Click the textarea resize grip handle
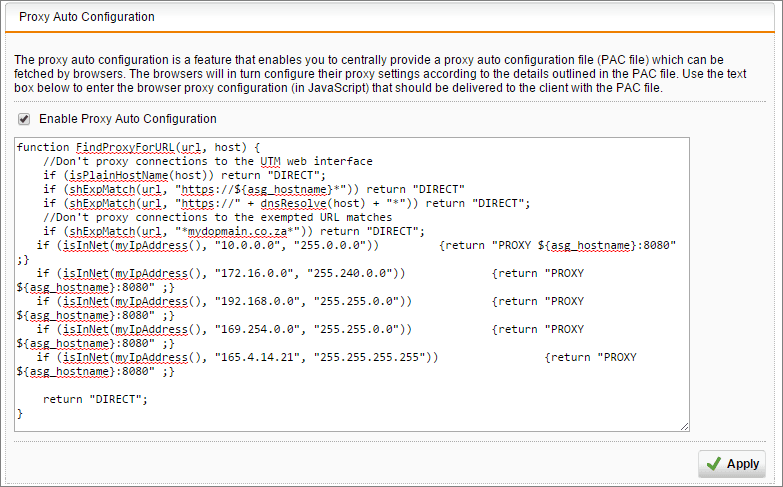The width and height of the screenshot is (783, 487). pos(685,427)
